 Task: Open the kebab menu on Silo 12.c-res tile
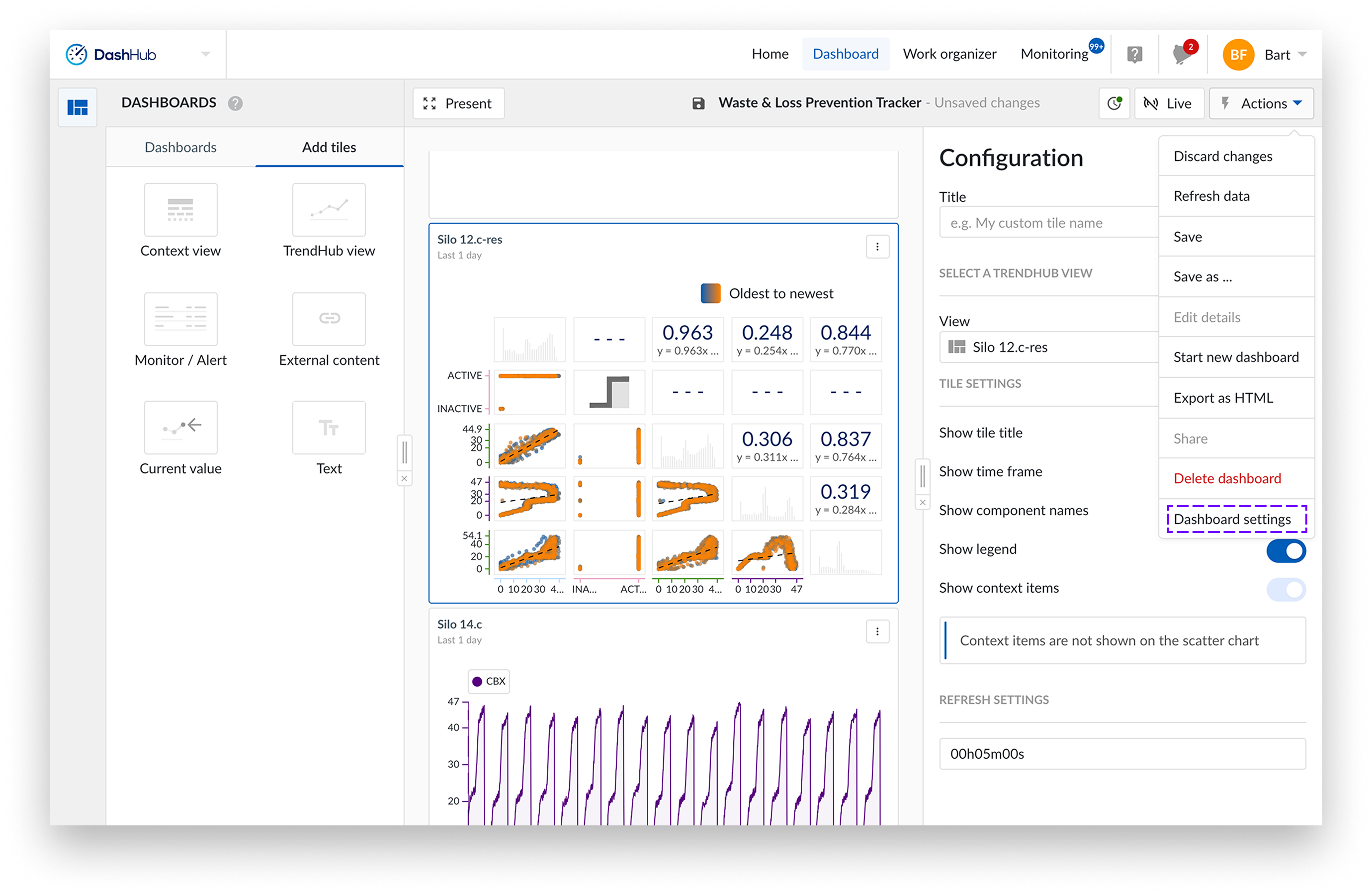click(x=877, y=246)
